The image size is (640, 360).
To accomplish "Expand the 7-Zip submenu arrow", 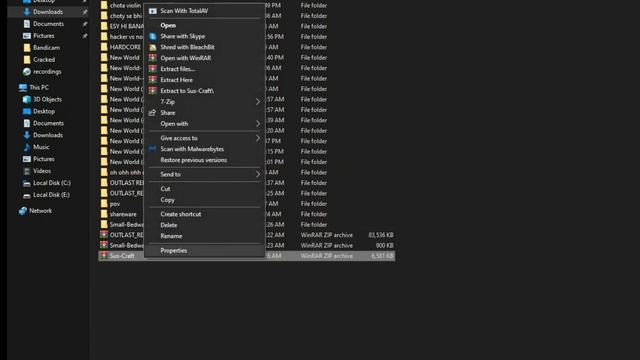I will 258,102.
